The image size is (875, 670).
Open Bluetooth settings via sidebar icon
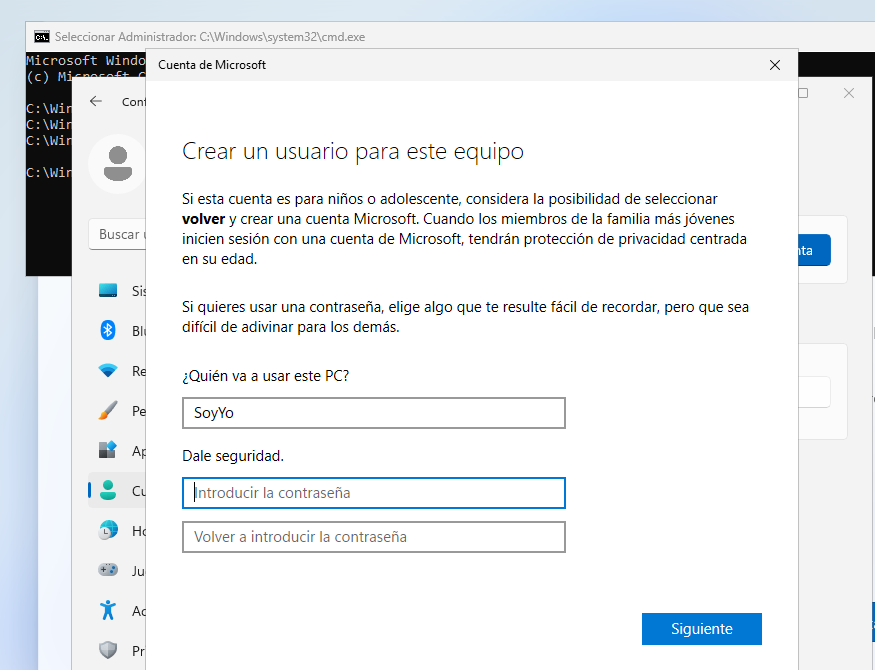108,331
